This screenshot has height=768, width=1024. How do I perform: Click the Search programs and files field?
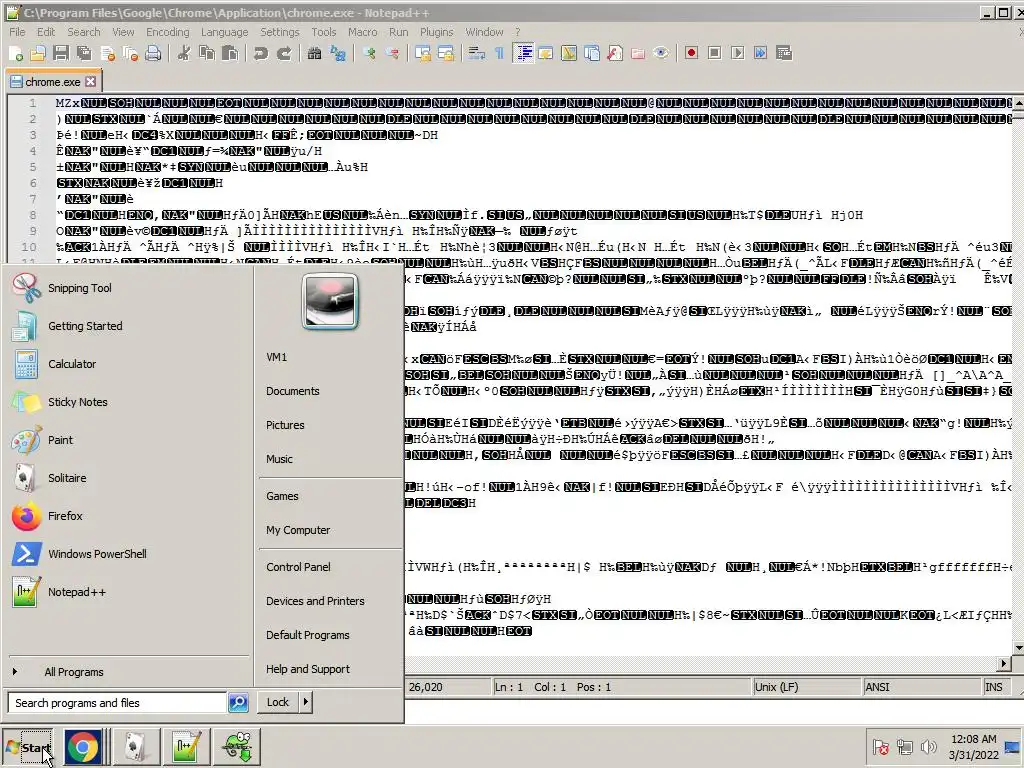pos(117,703)
